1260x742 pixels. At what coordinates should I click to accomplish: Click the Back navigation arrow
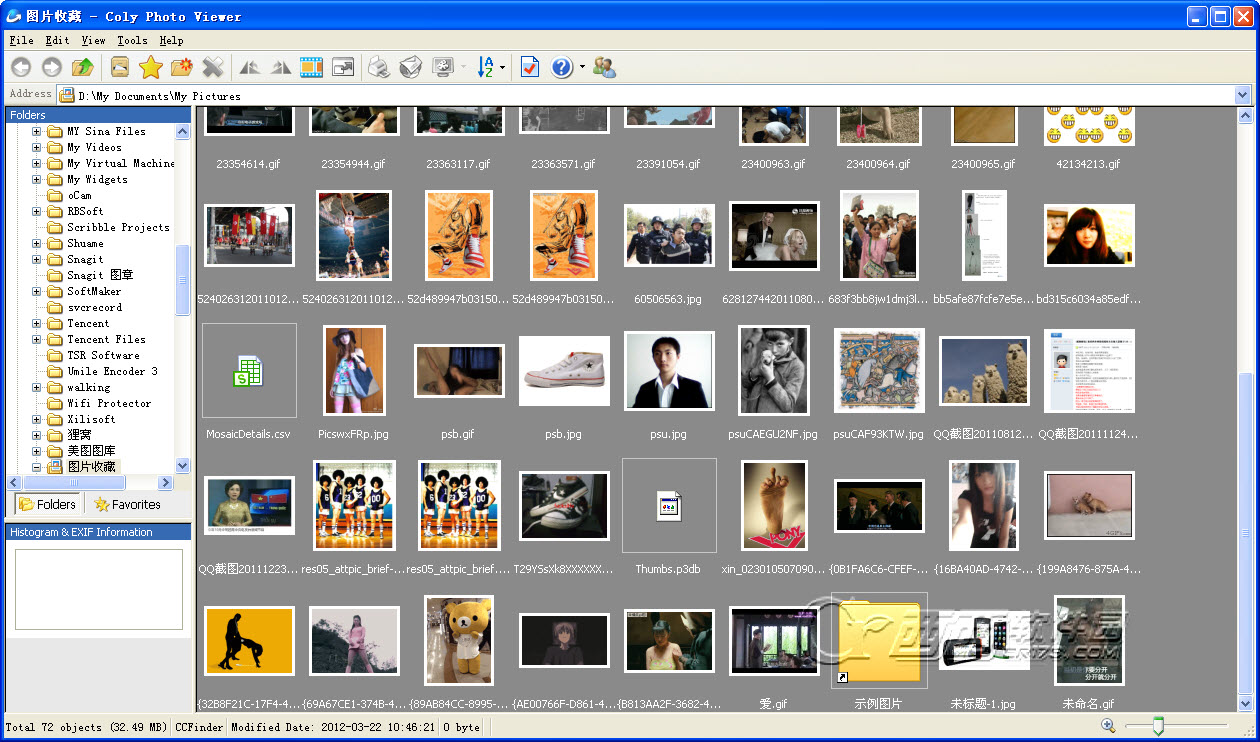20,68
